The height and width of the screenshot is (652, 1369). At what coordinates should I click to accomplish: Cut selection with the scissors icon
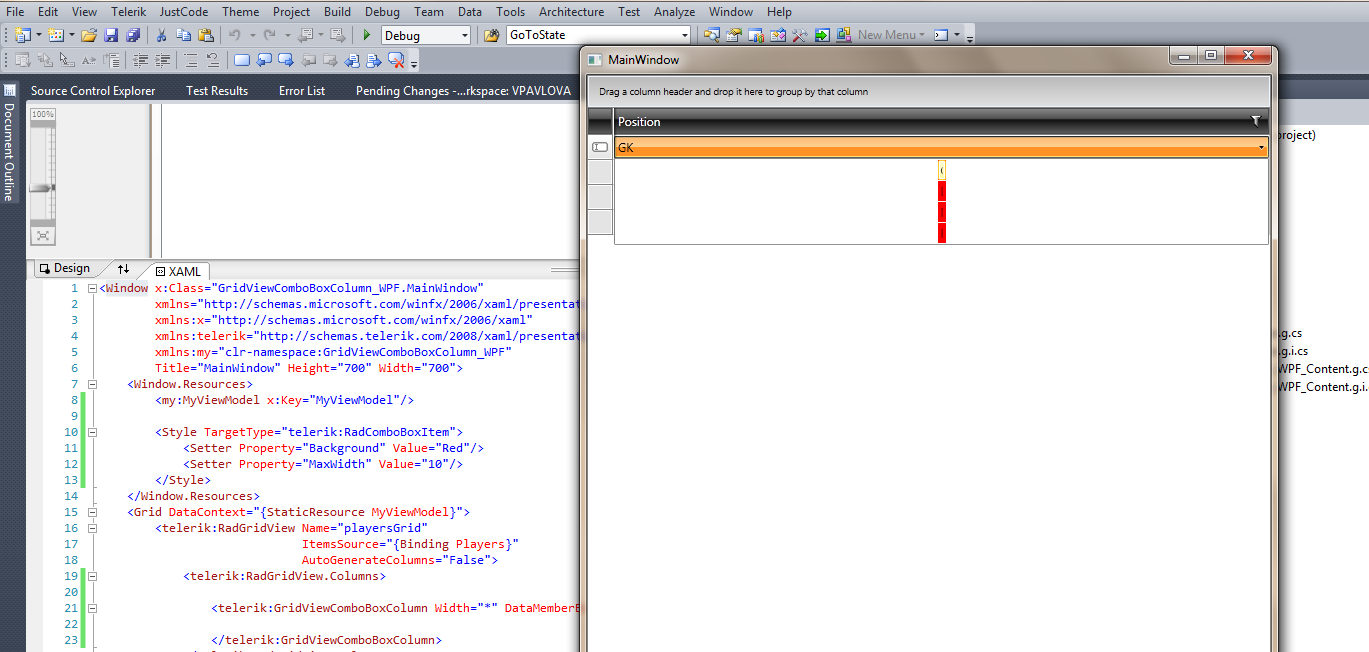point(161,35)
